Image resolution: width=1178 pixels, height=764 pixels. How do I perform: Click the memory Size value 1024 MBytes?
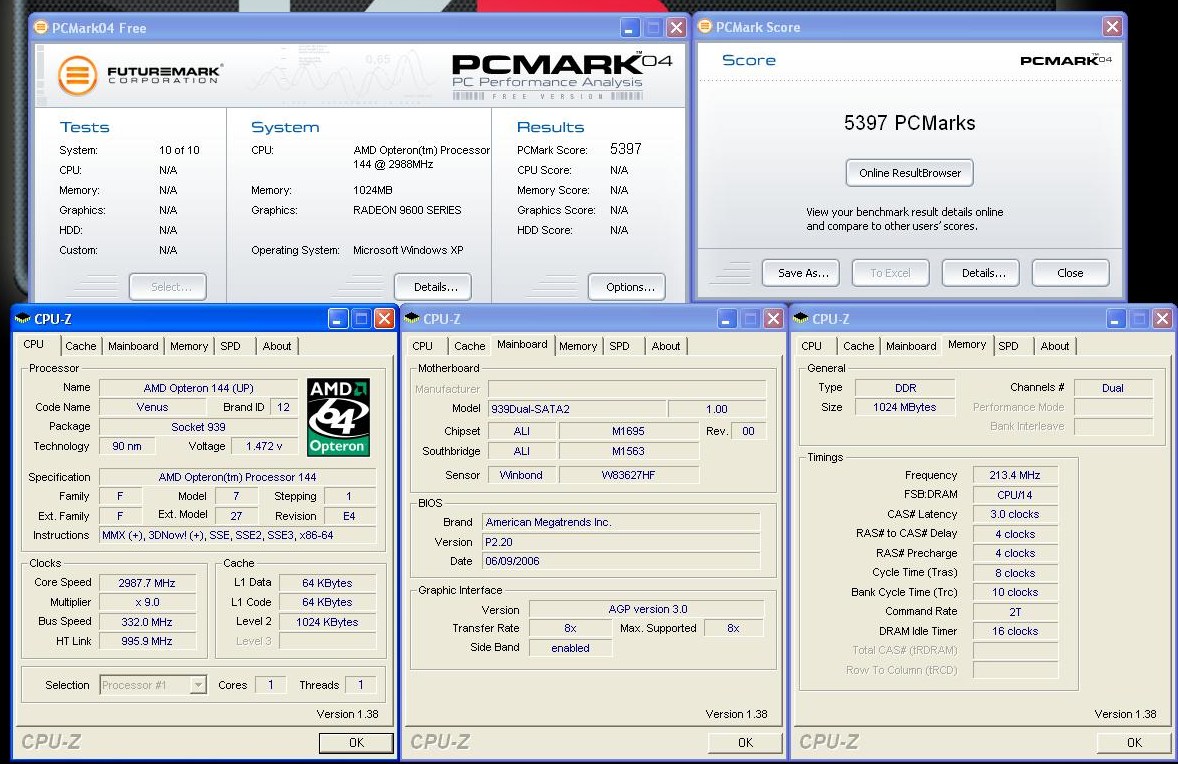point(905,407)
